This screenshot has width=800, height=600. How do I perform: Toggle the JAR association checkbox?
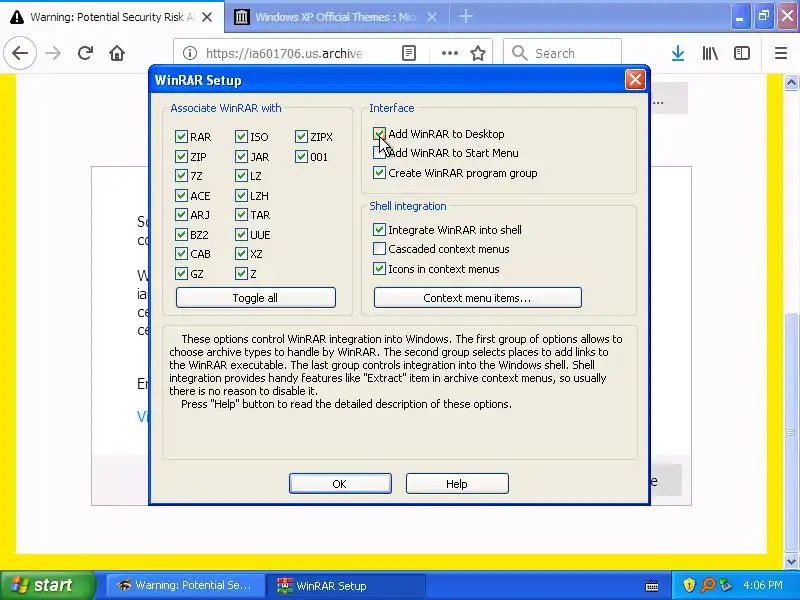point(241,156)
